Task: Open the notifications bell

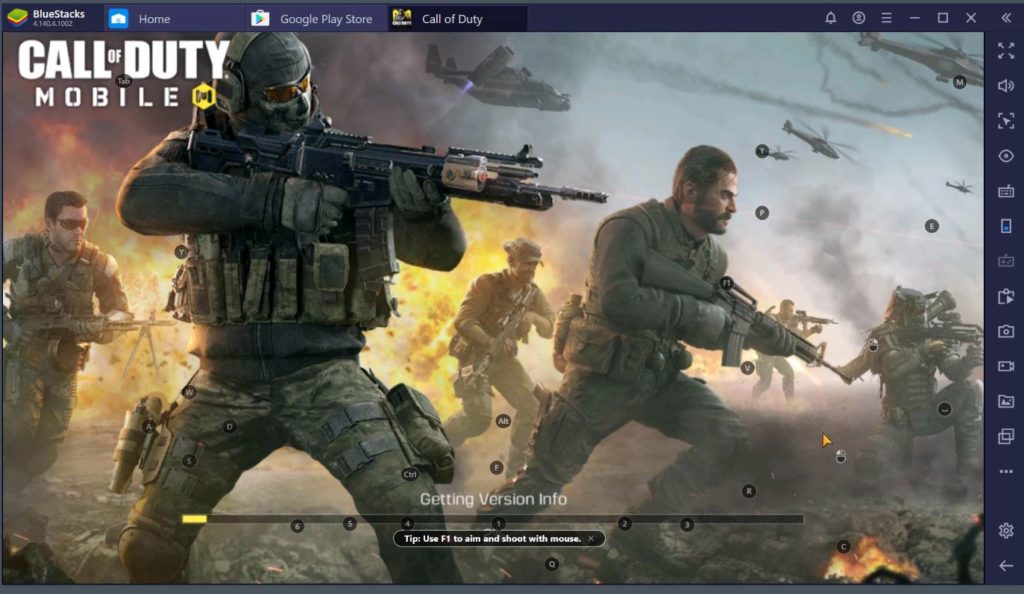Action: (x=831, y=18)
